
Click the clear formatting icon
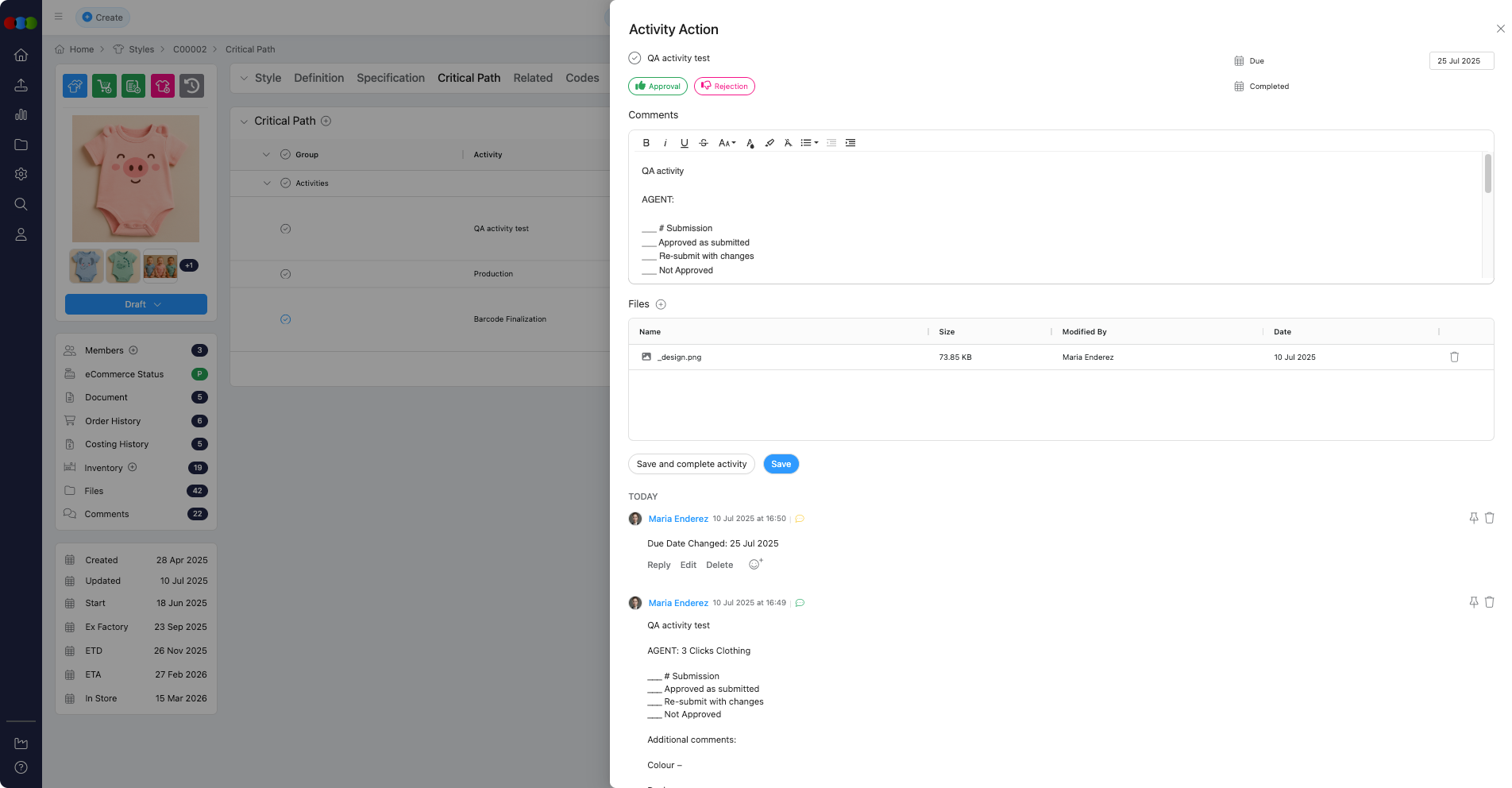(x=788, y=143)
